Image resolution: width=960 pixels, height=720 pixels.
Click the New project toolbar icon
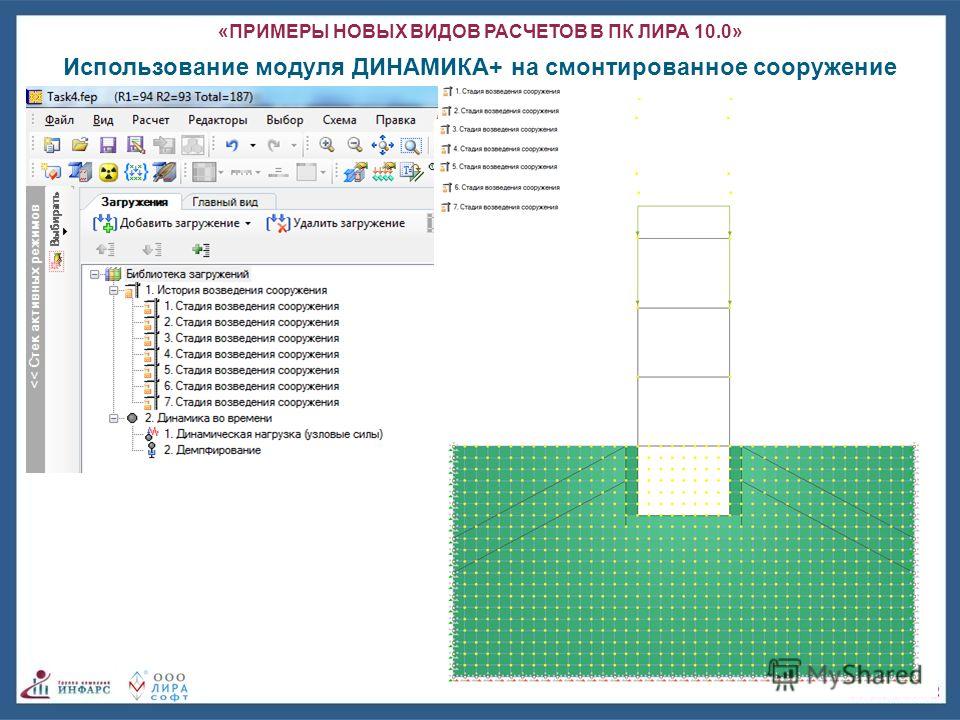[52, 145]
